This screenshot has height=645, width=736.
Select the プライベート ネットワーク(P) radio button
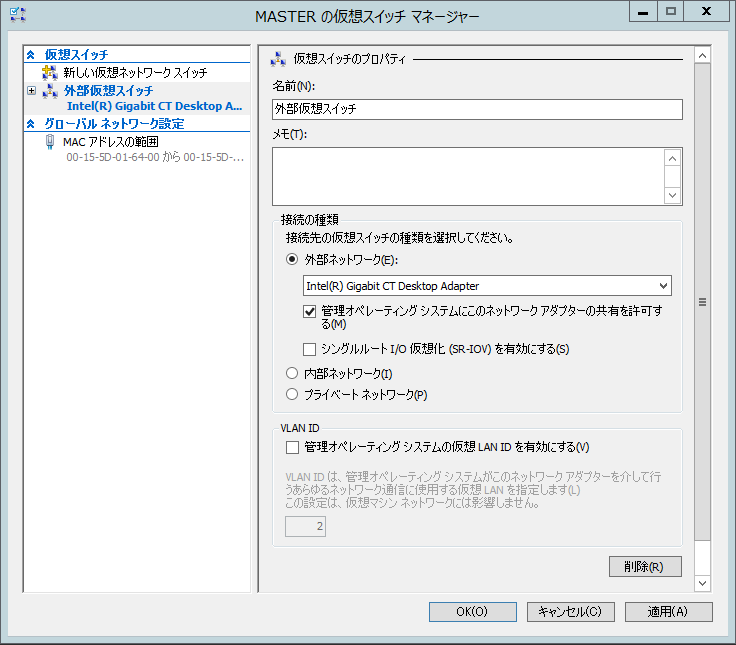tap(292, 394)
